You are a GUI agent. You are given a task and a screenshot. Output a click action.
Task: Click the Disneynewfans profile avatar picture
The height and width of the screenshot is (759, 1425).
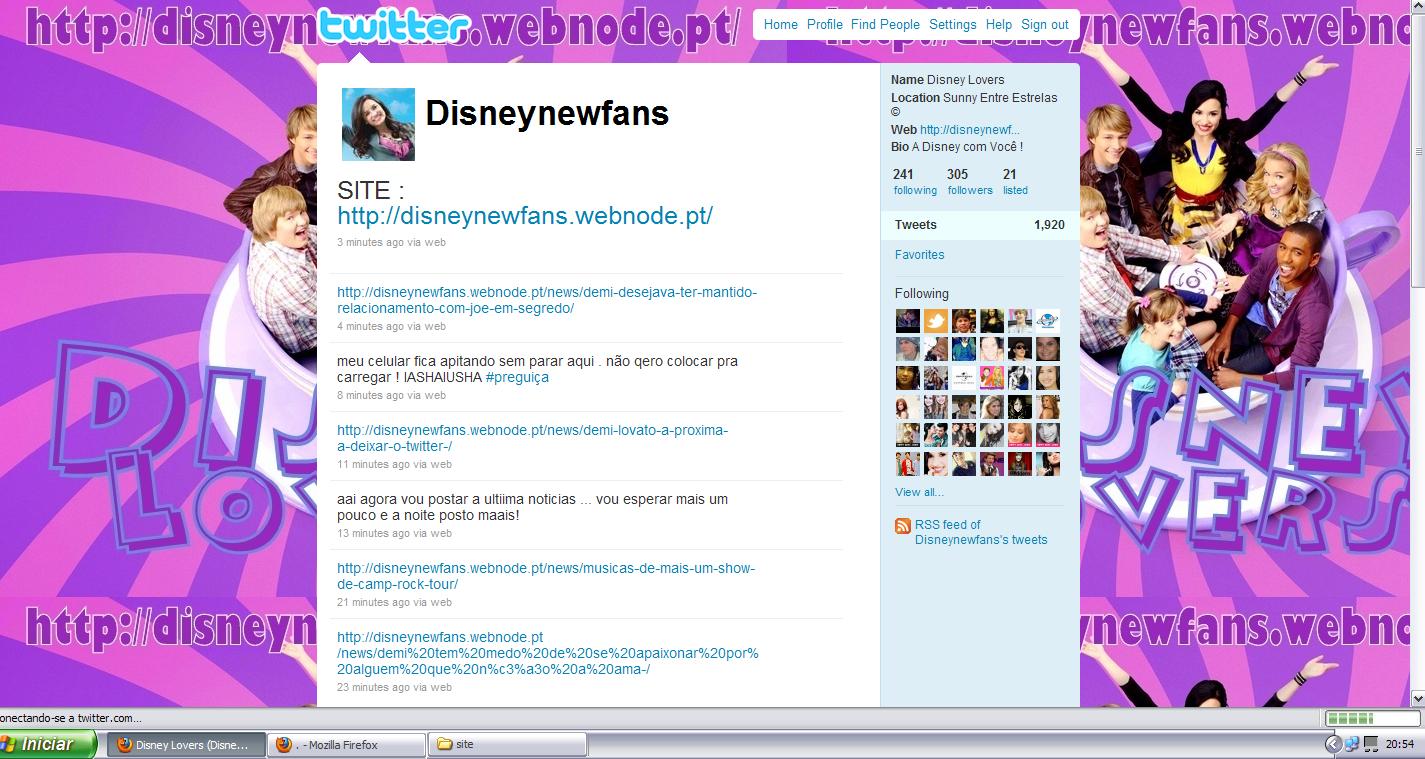click(378, 124)
